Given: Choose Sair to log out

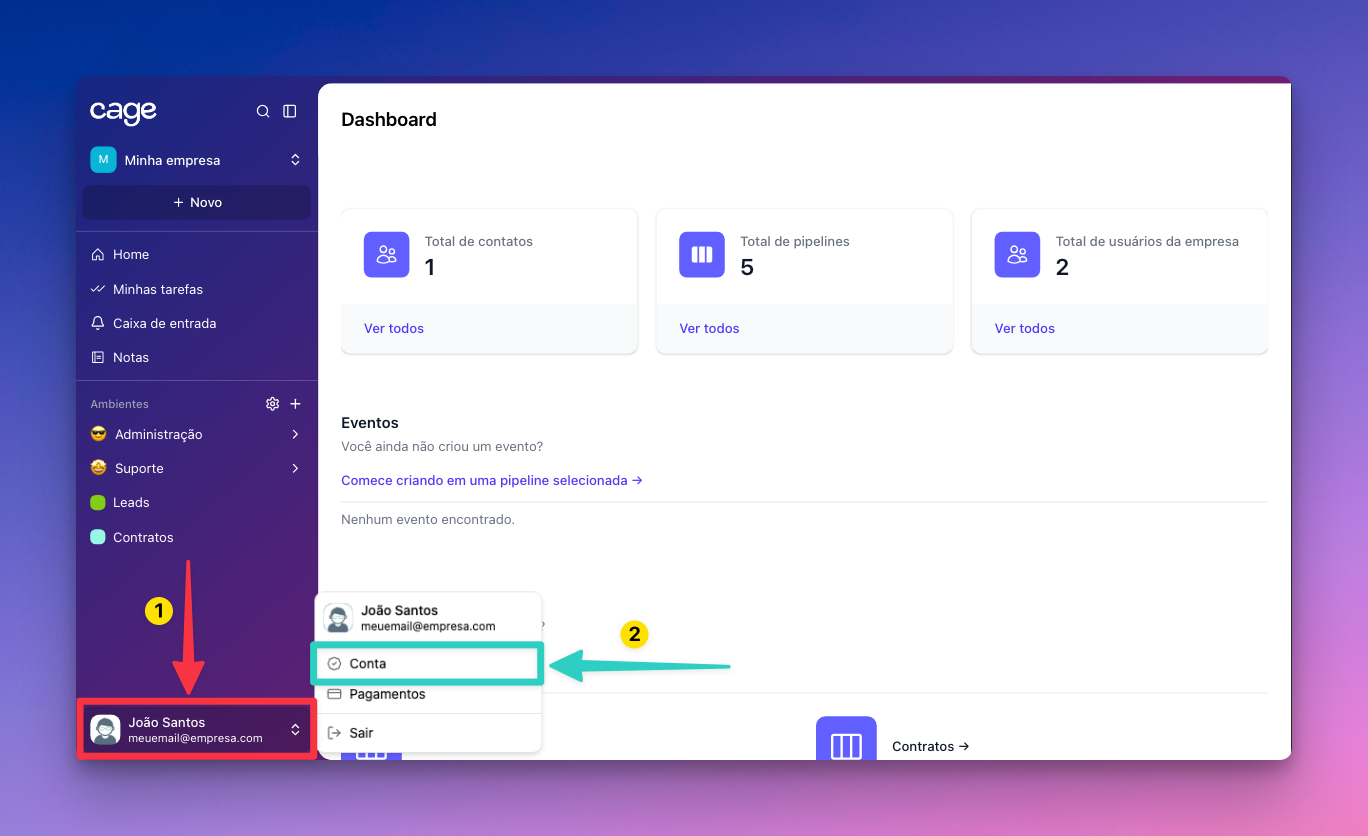Looking at the screenshot, I should click(x=360, y=733).
